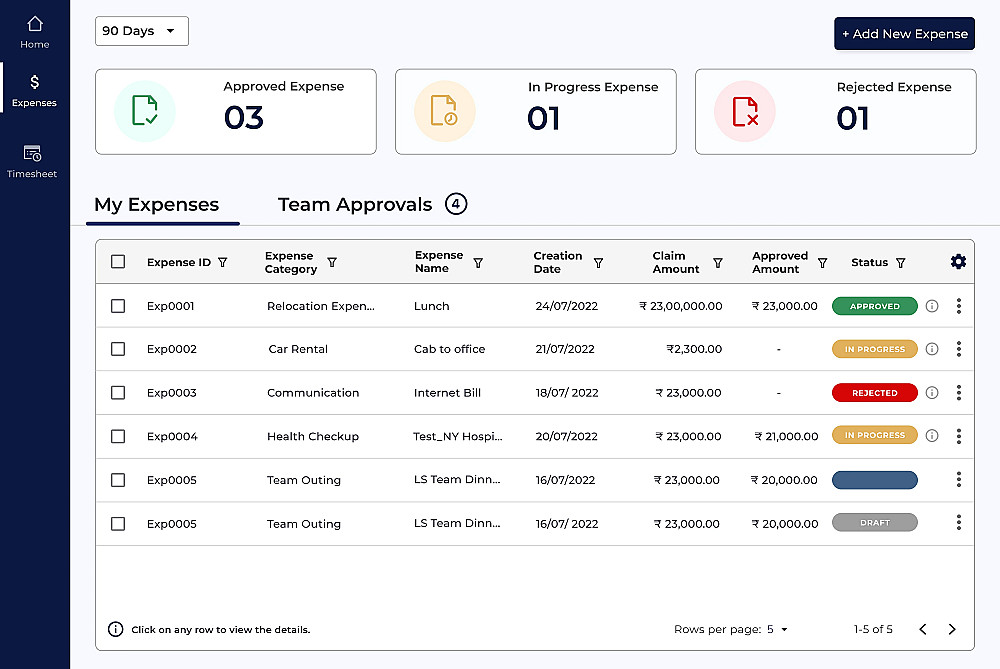The height and width of the screenshot is (669, 1000).
Task: Go to next page of expenses
Action: tap(952, 629)
